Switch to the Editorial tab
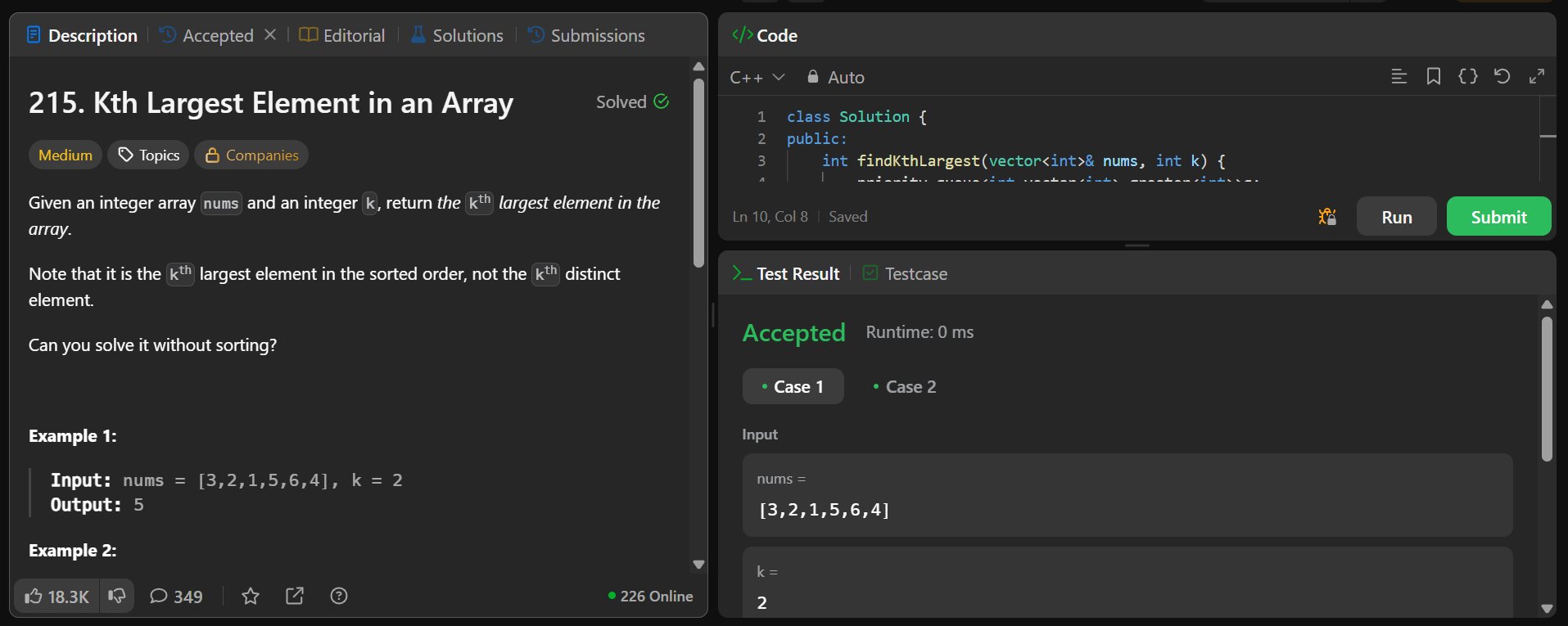The height and width of the screenshot is (626, 1568). [x=342, y=35]
